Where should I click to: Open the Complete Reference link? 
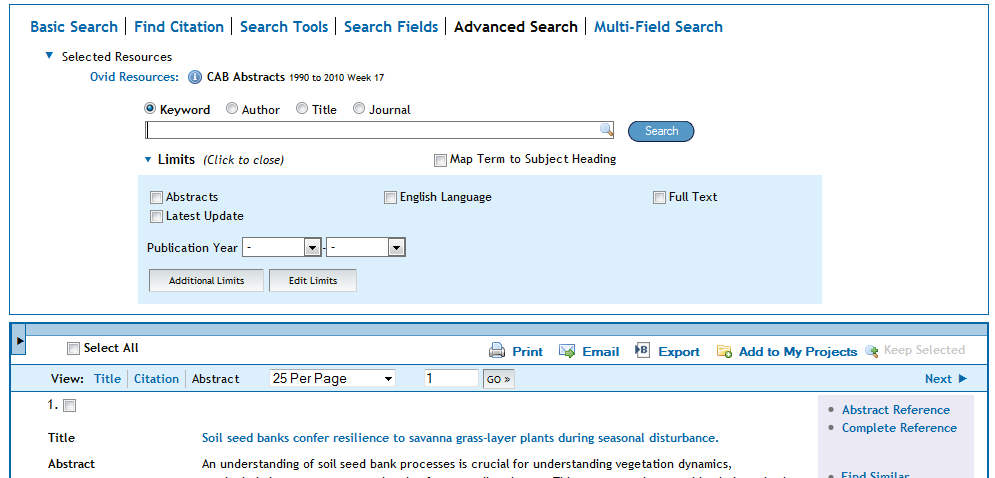click(899, 428)
